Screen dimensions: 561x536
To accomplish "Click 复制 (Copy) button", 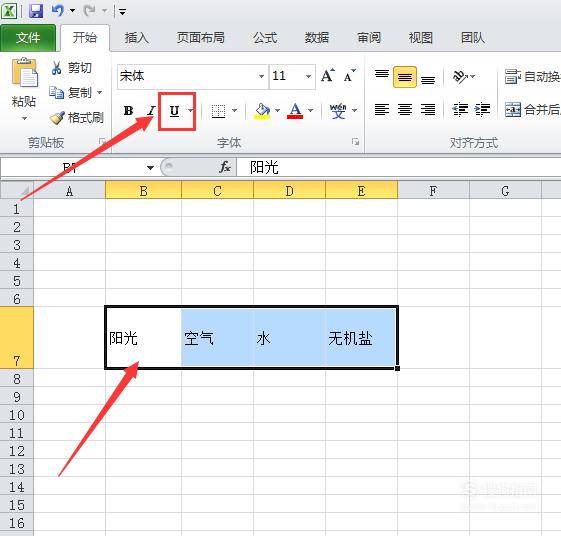I will 70,93.
